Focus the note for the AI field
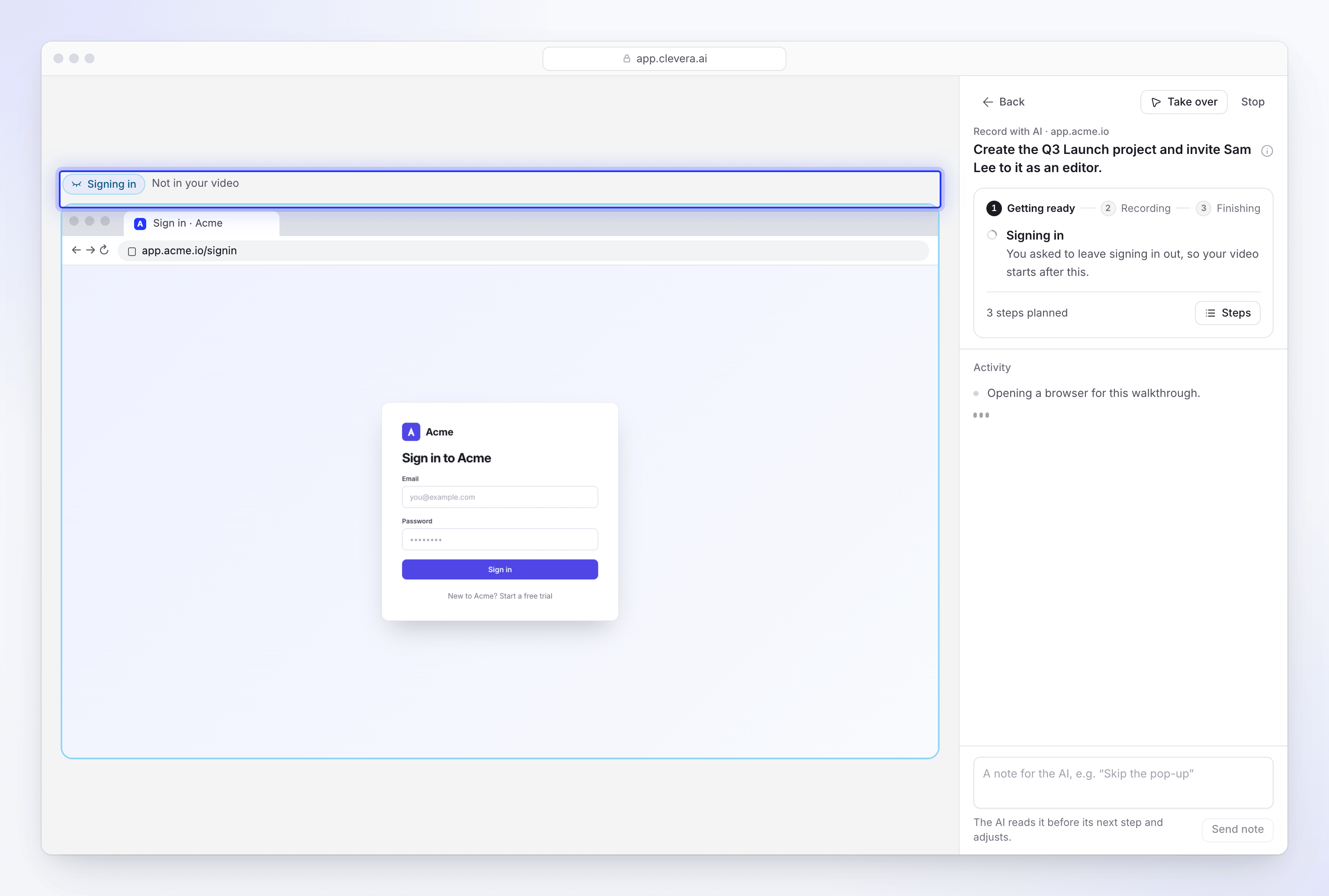 1123,782
